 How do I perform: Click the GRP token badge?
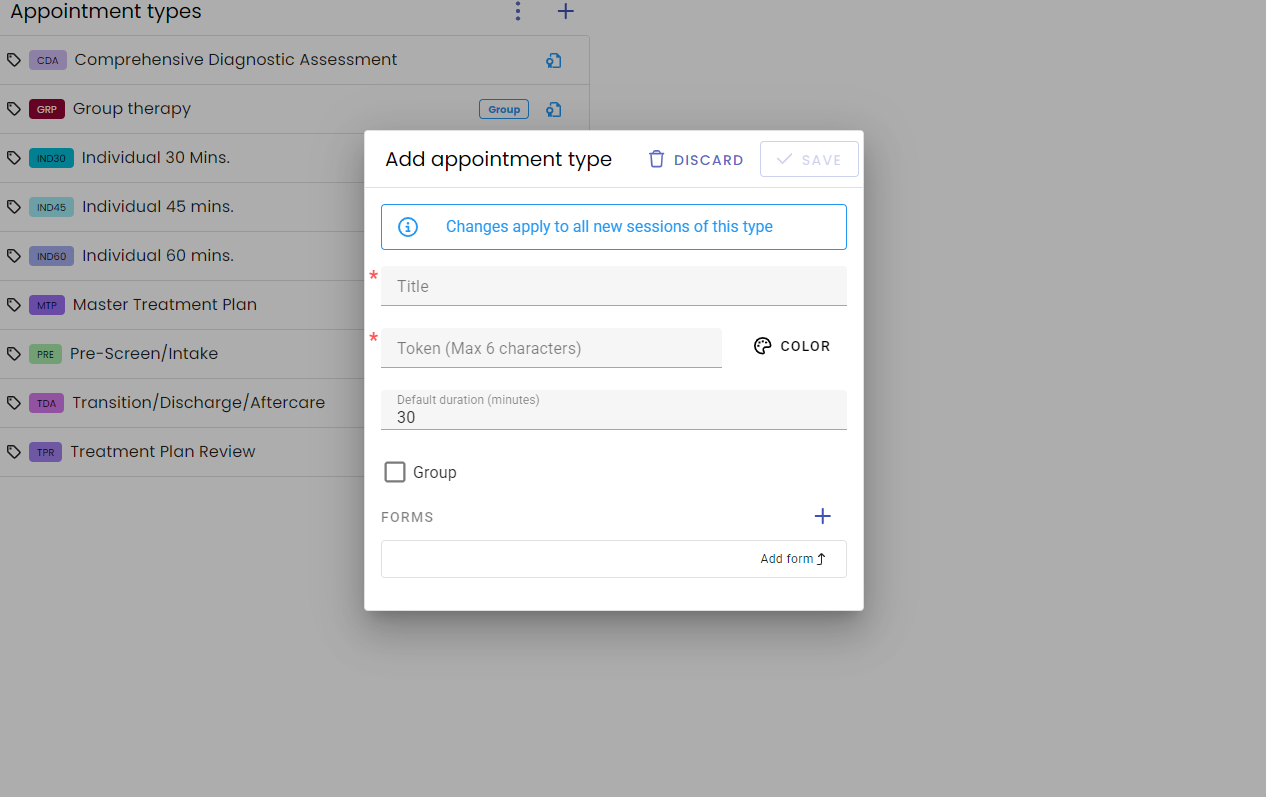47,109
